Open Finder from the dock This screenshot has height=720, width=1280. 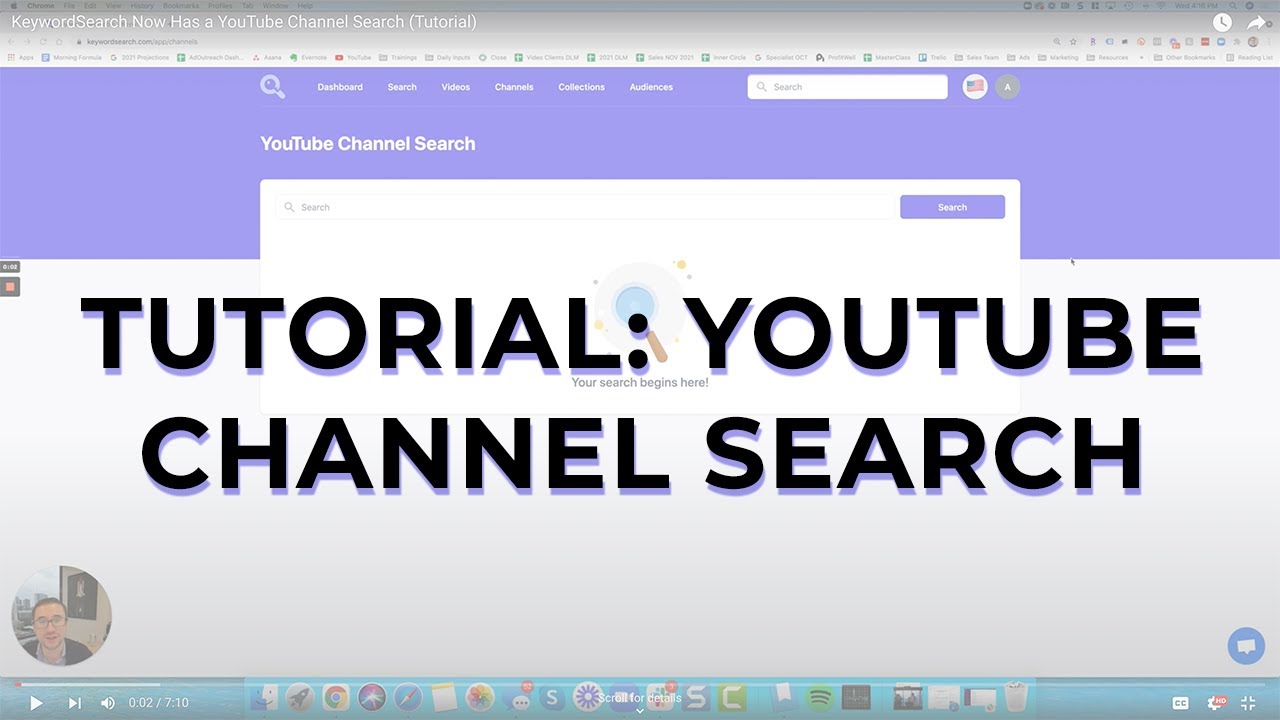tap(264, 696)
